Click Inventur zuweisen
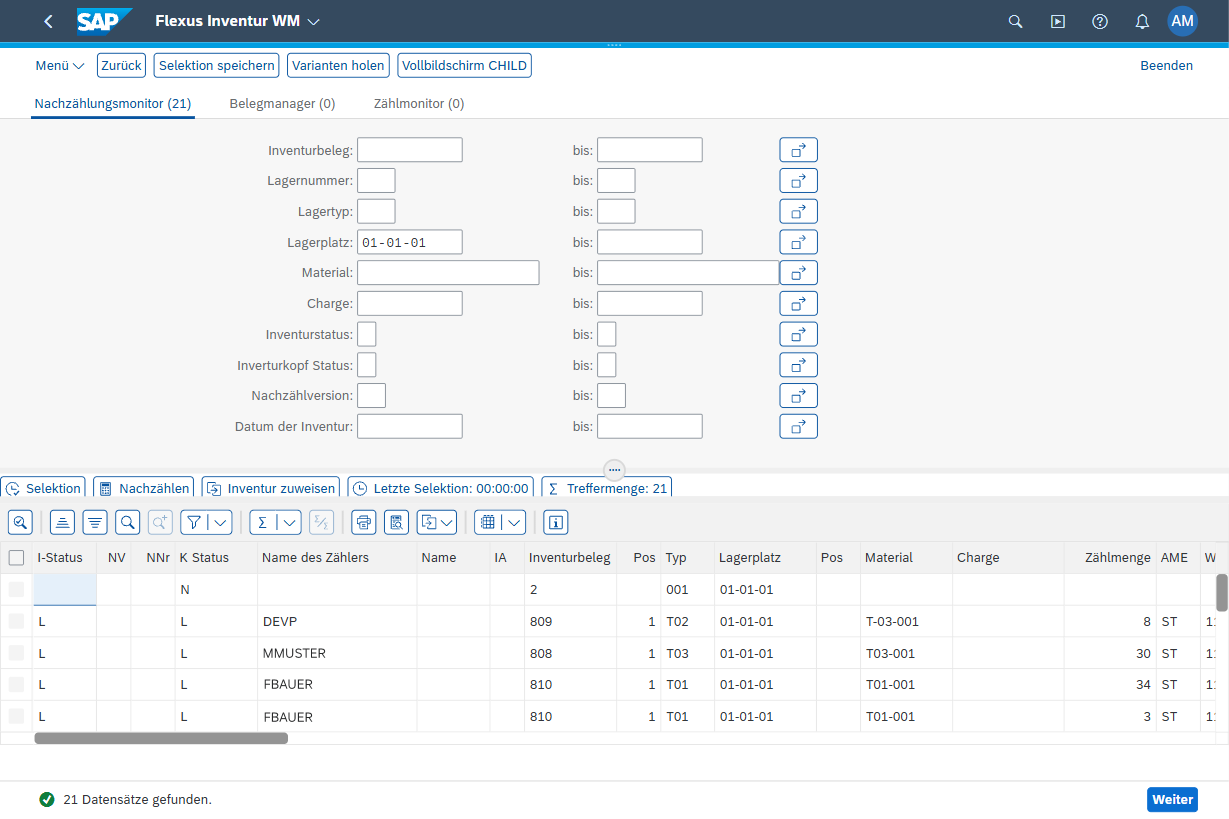 point(271,488)
